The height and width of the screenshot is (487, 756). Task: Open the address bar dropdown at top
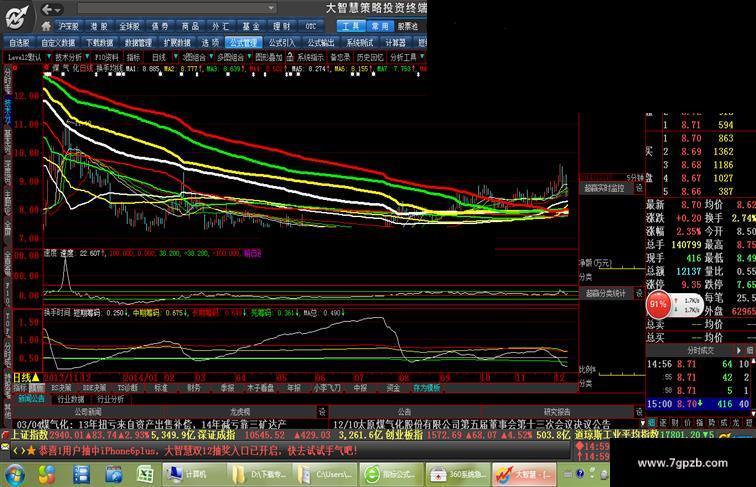tap(271, 8)
